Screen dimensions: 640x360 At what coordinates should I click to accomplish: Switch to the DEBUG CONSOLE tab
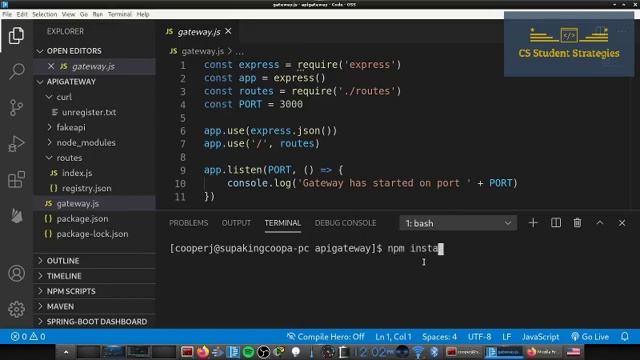coord(345,223)
